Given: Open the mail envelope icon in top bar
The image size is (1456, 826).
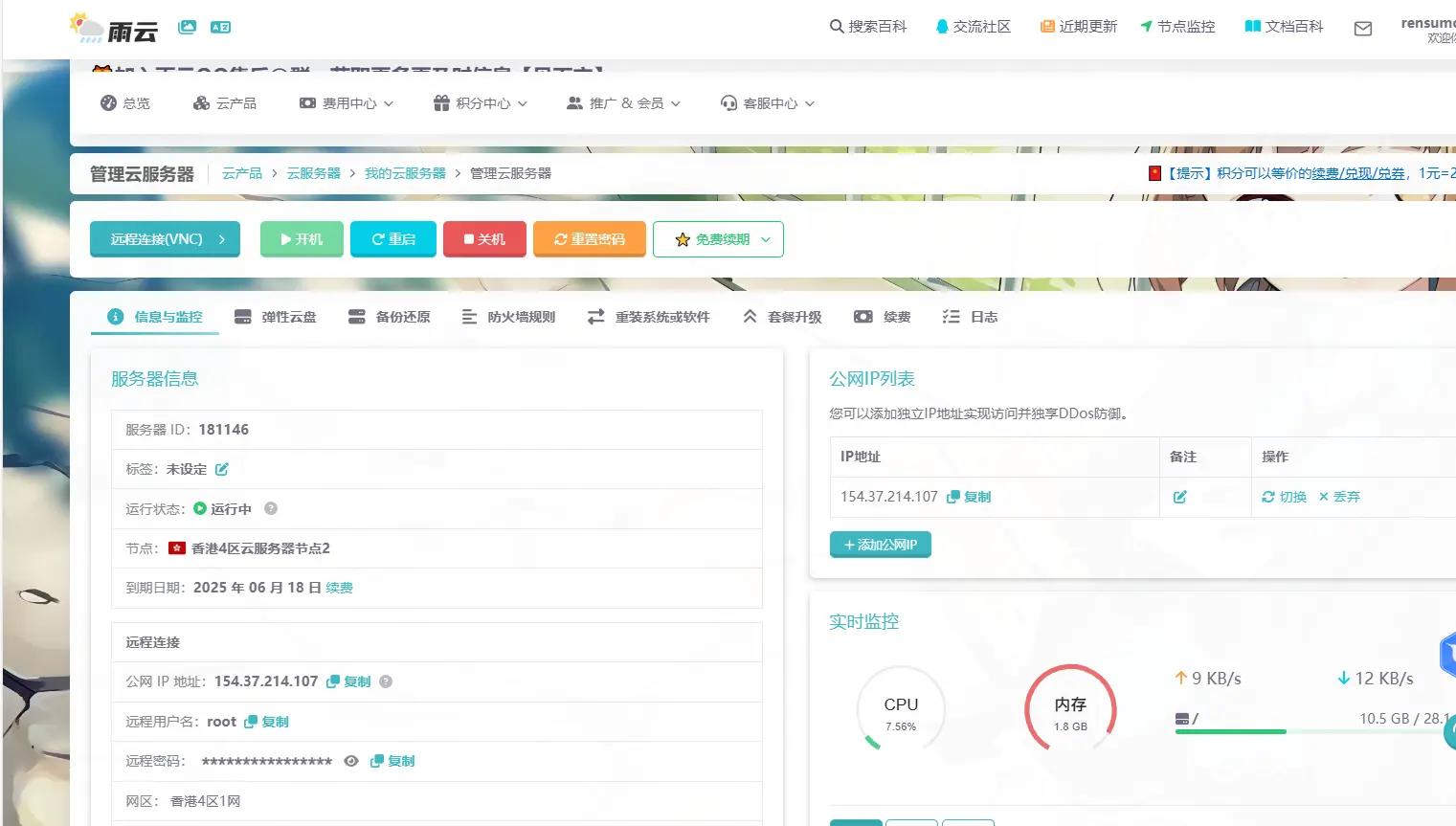Looking at the screenshot, I should (x=1362, y=29).
